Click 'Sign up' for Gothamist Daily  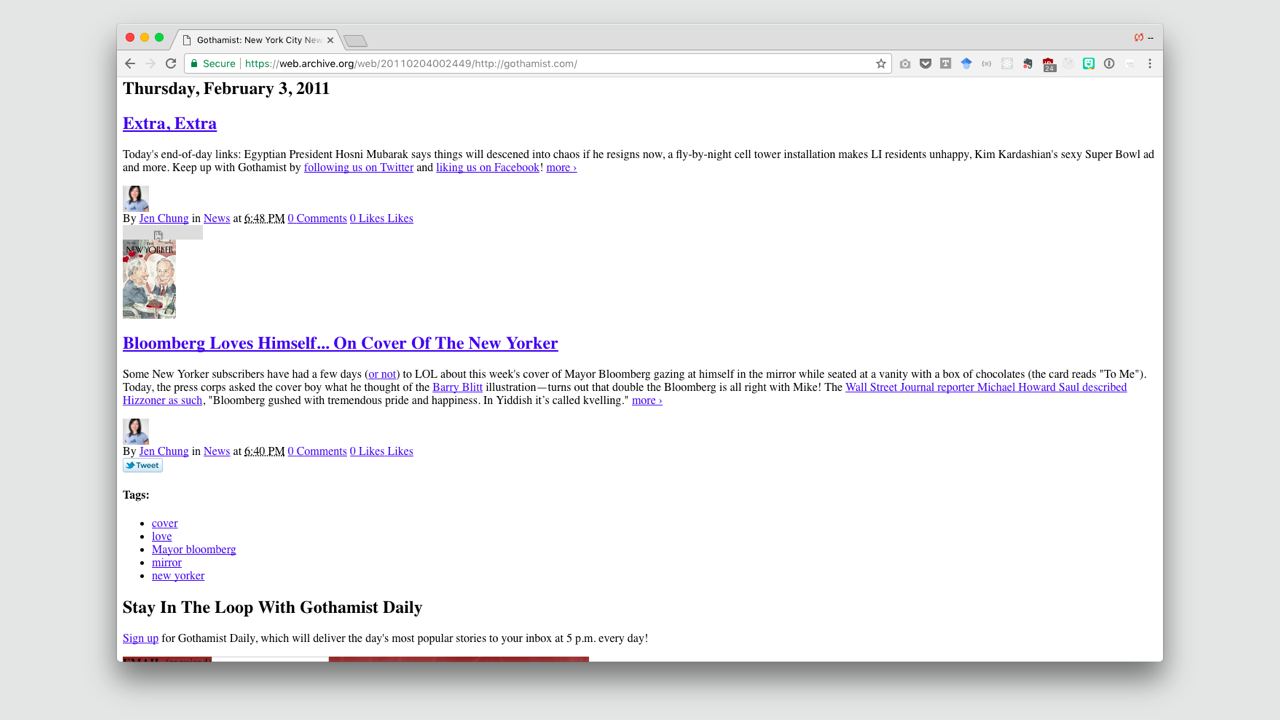[x=141, y=638]
